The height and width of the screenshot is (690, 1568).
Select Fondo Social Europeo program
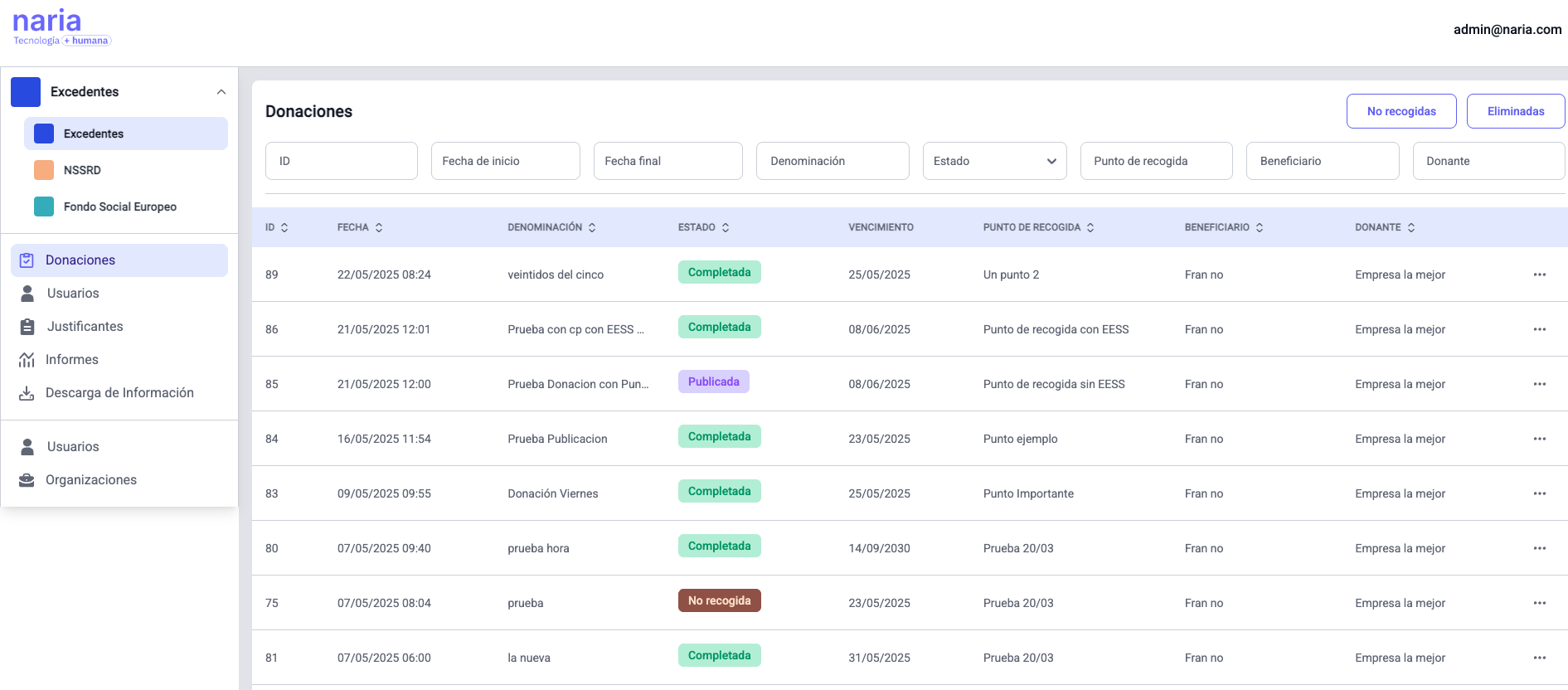coord(119,207)
